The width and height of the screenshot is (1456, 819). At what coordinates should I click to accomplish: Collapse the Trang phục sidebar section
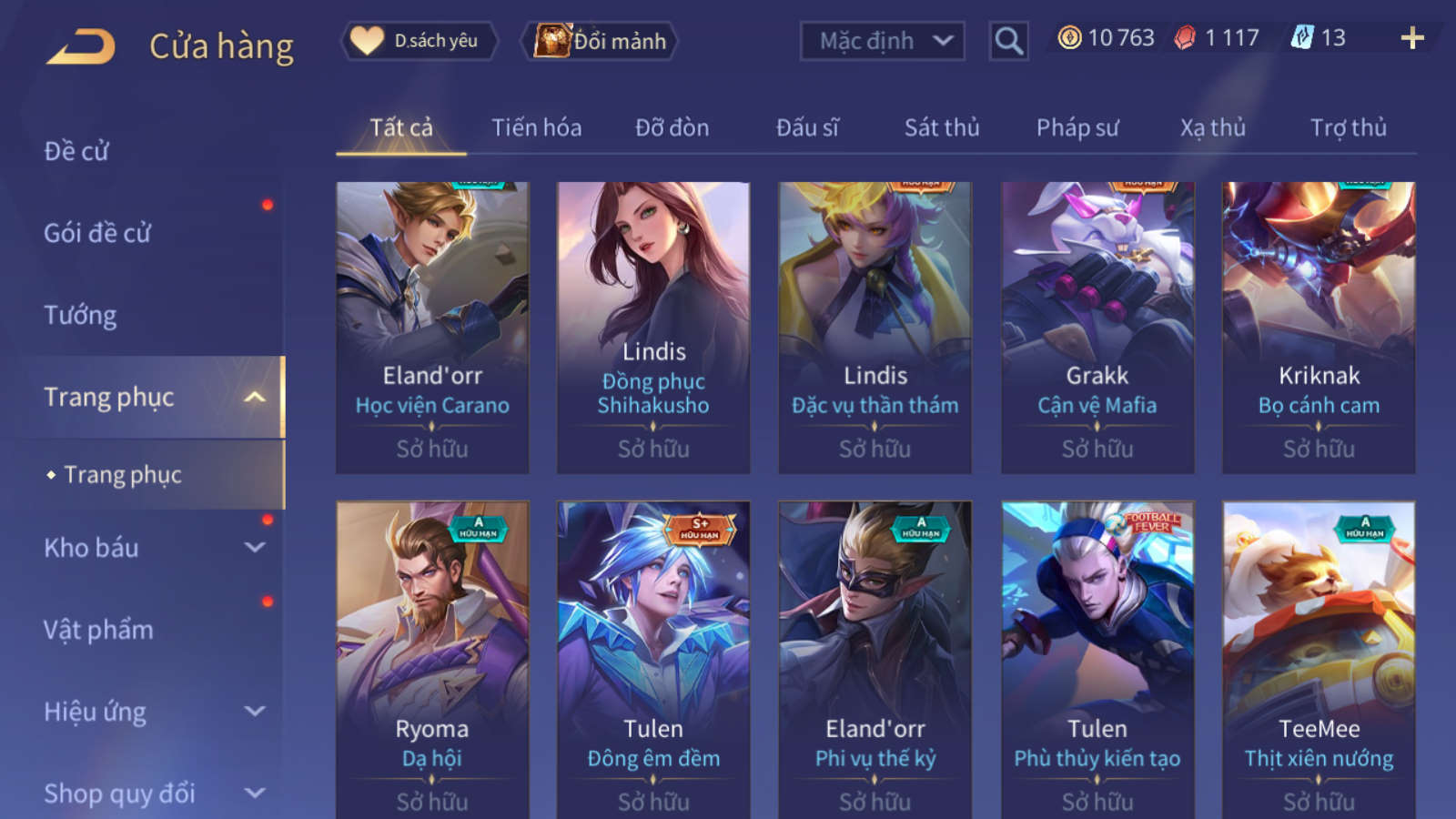click(x=255, y=397)
